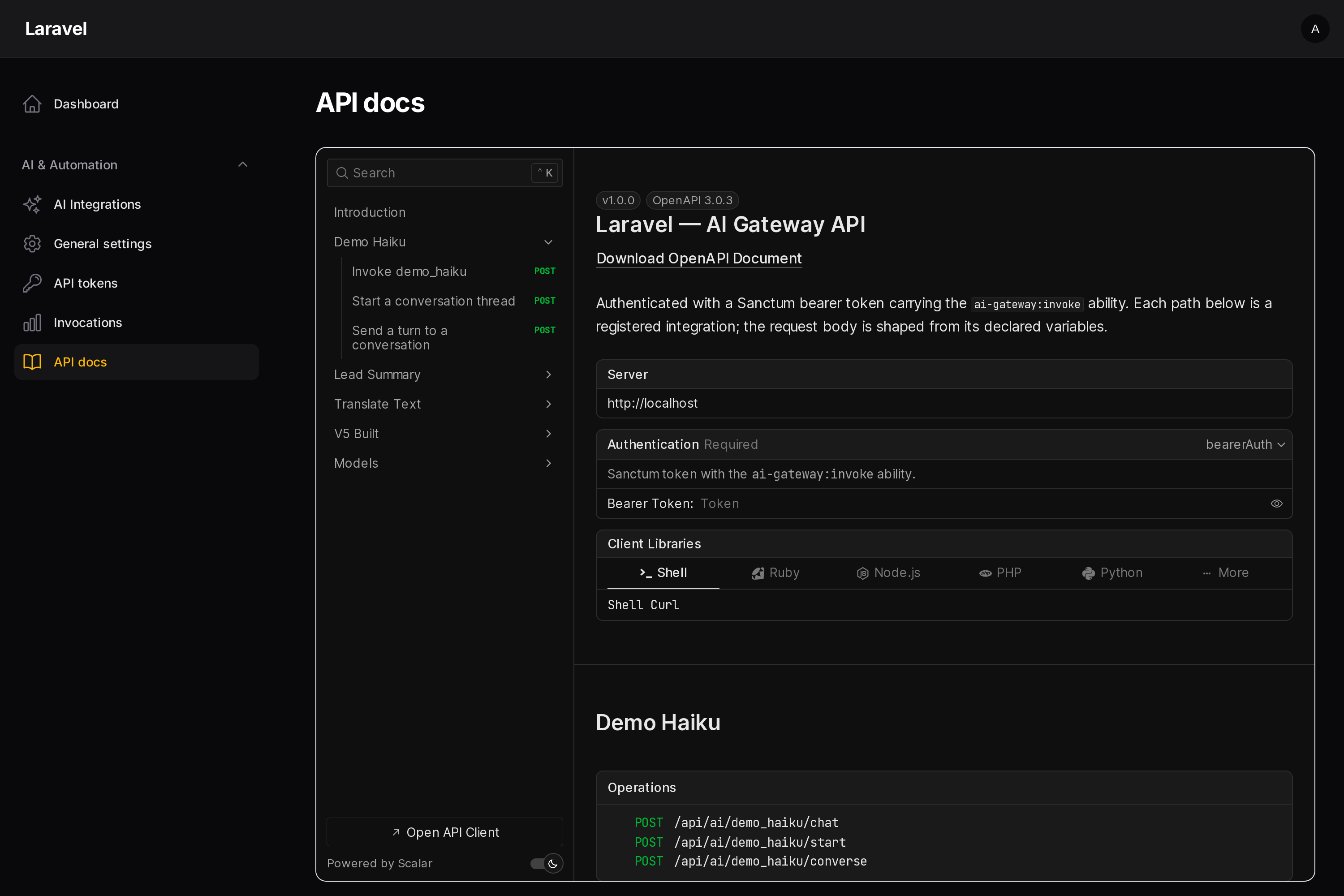Select the Shell client library tab

click(663, 573)
